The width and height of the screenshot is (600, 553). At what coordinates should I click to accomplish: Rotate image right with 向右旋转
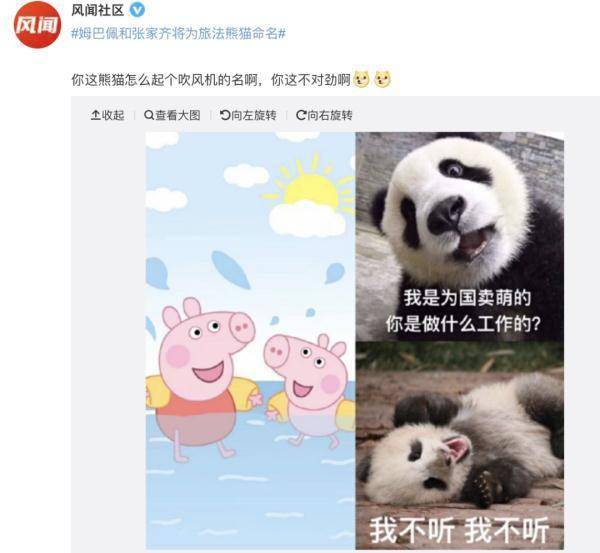pos(324,115)
